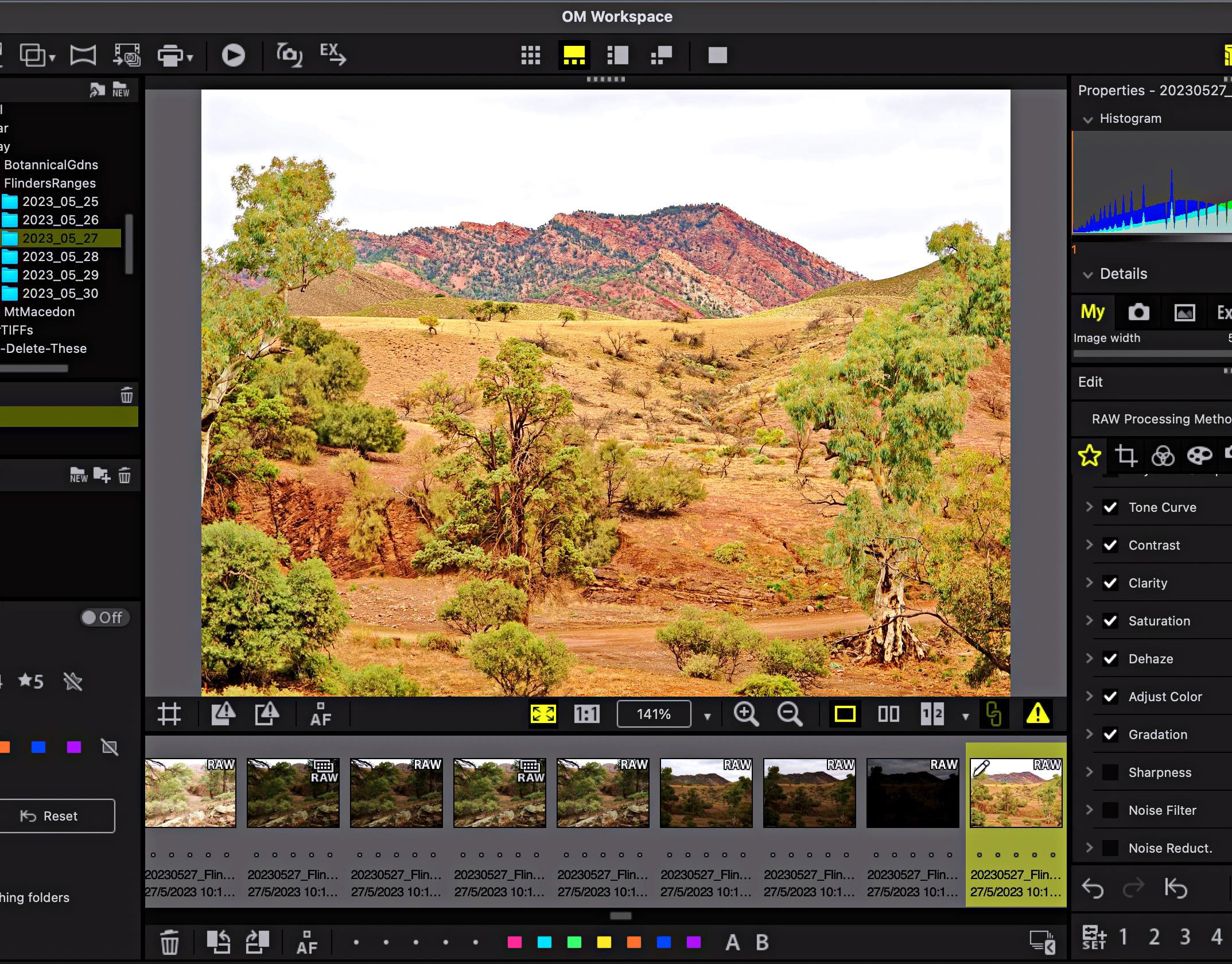
Task: Click the 1:1 zoom icon
Action: 586,714
